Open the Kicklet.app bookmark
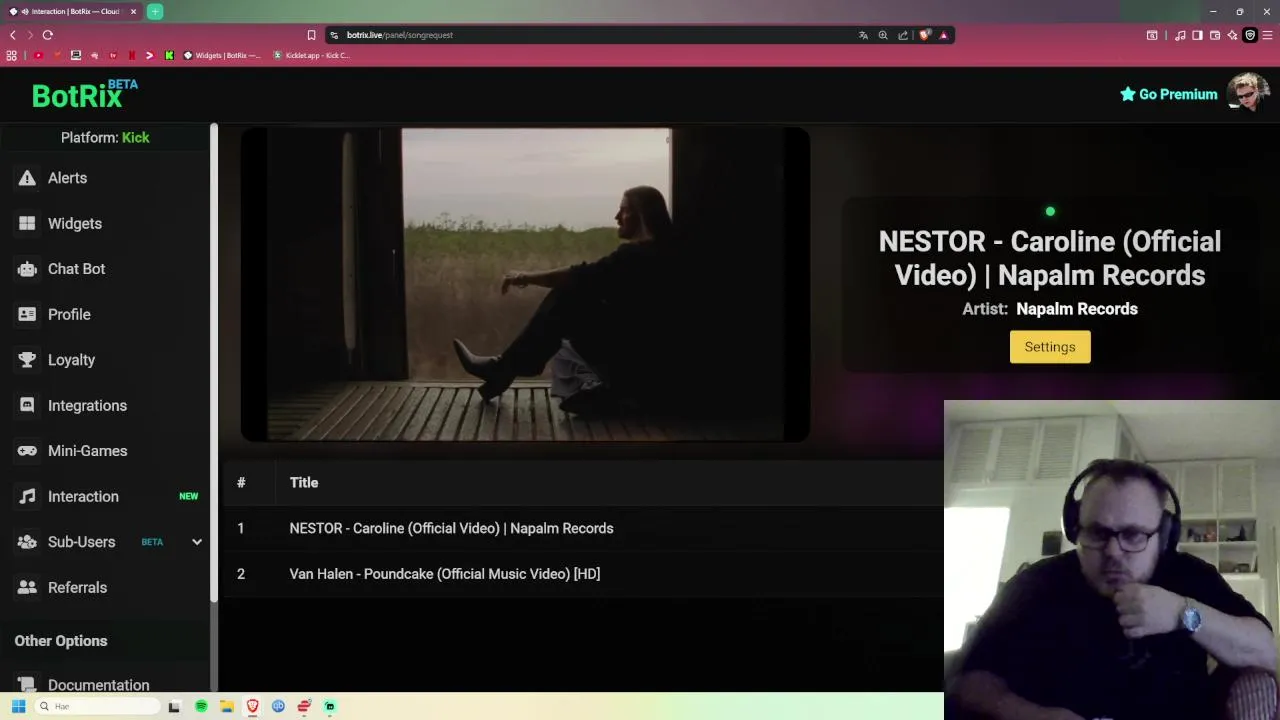This screenshot has height=720, width=1280. point(311,56)
